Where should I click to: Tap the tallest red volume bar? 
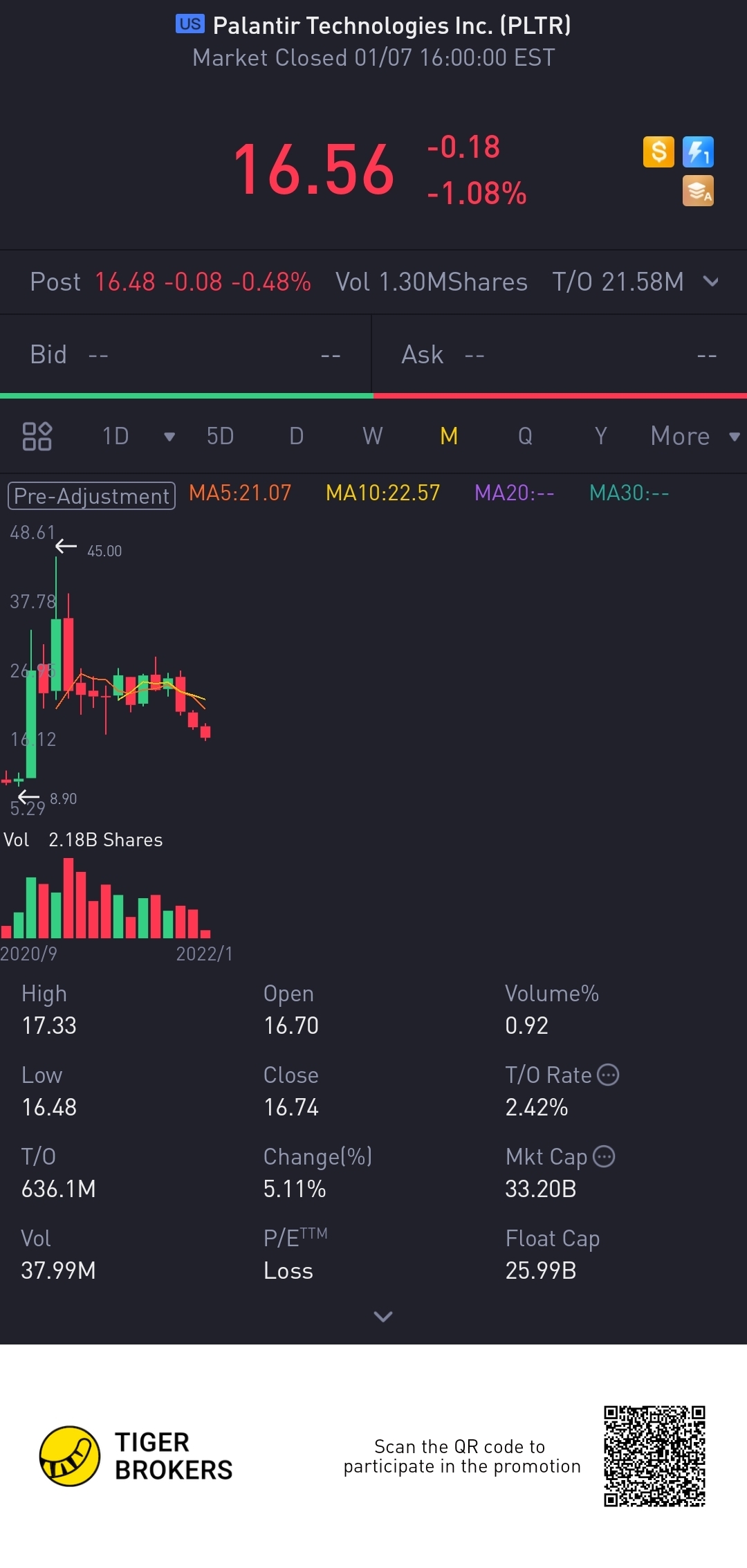tap(68, 898)
